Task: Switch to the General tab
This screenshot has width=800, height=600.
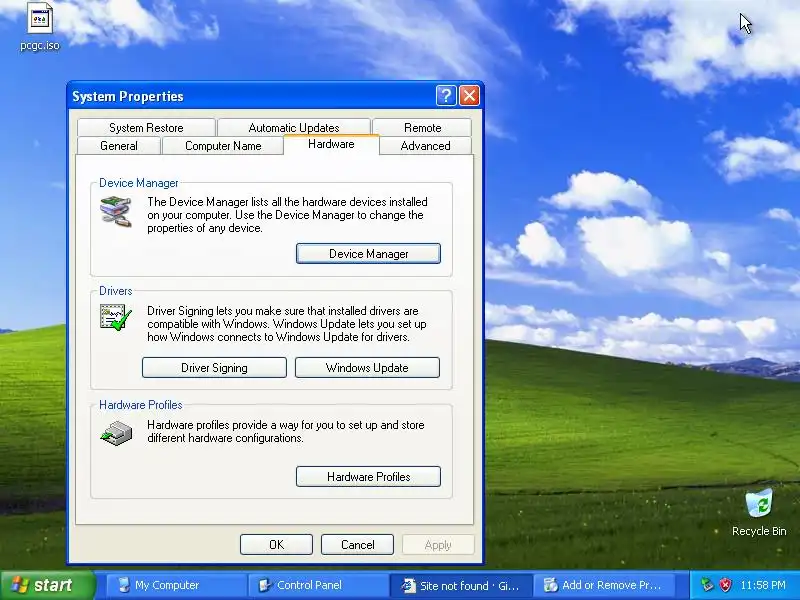Action: 119,146
